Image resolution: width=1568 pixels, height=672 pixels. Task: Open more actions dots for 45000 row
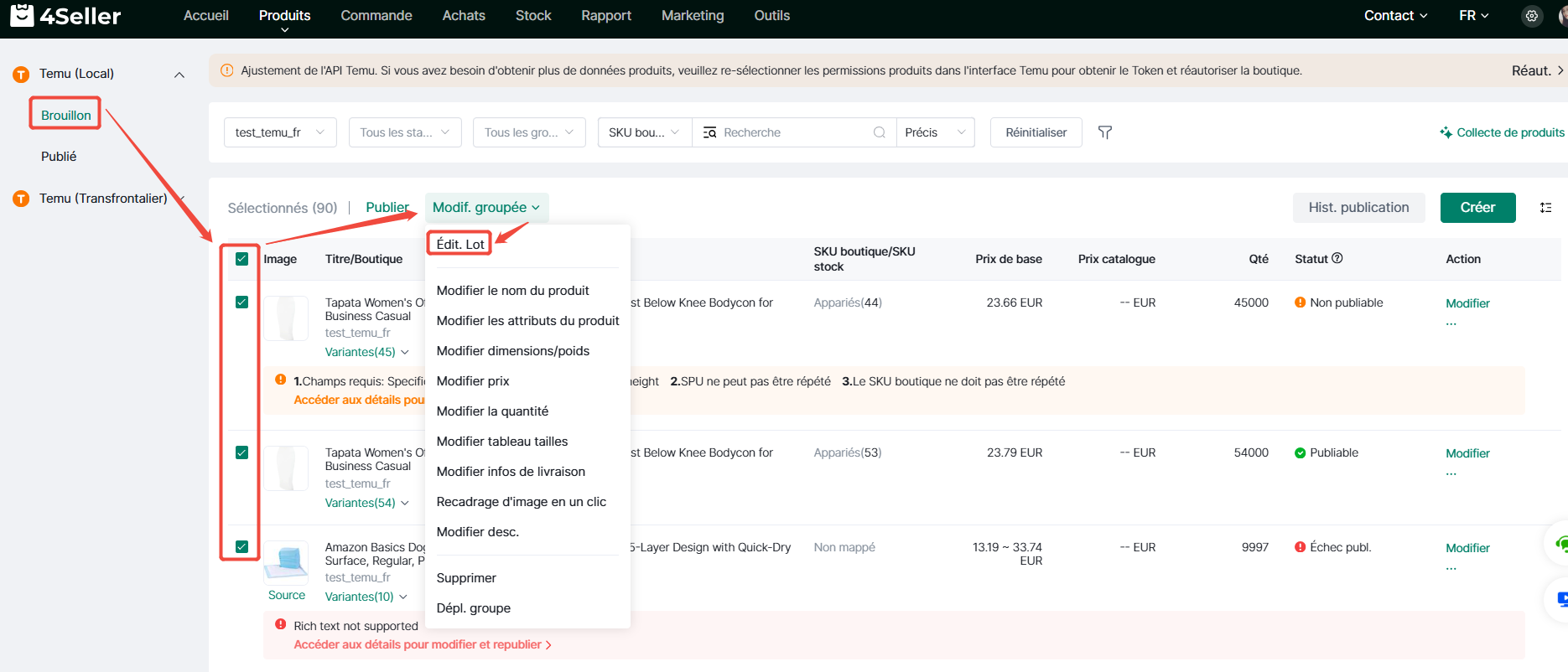[1451, 323]
